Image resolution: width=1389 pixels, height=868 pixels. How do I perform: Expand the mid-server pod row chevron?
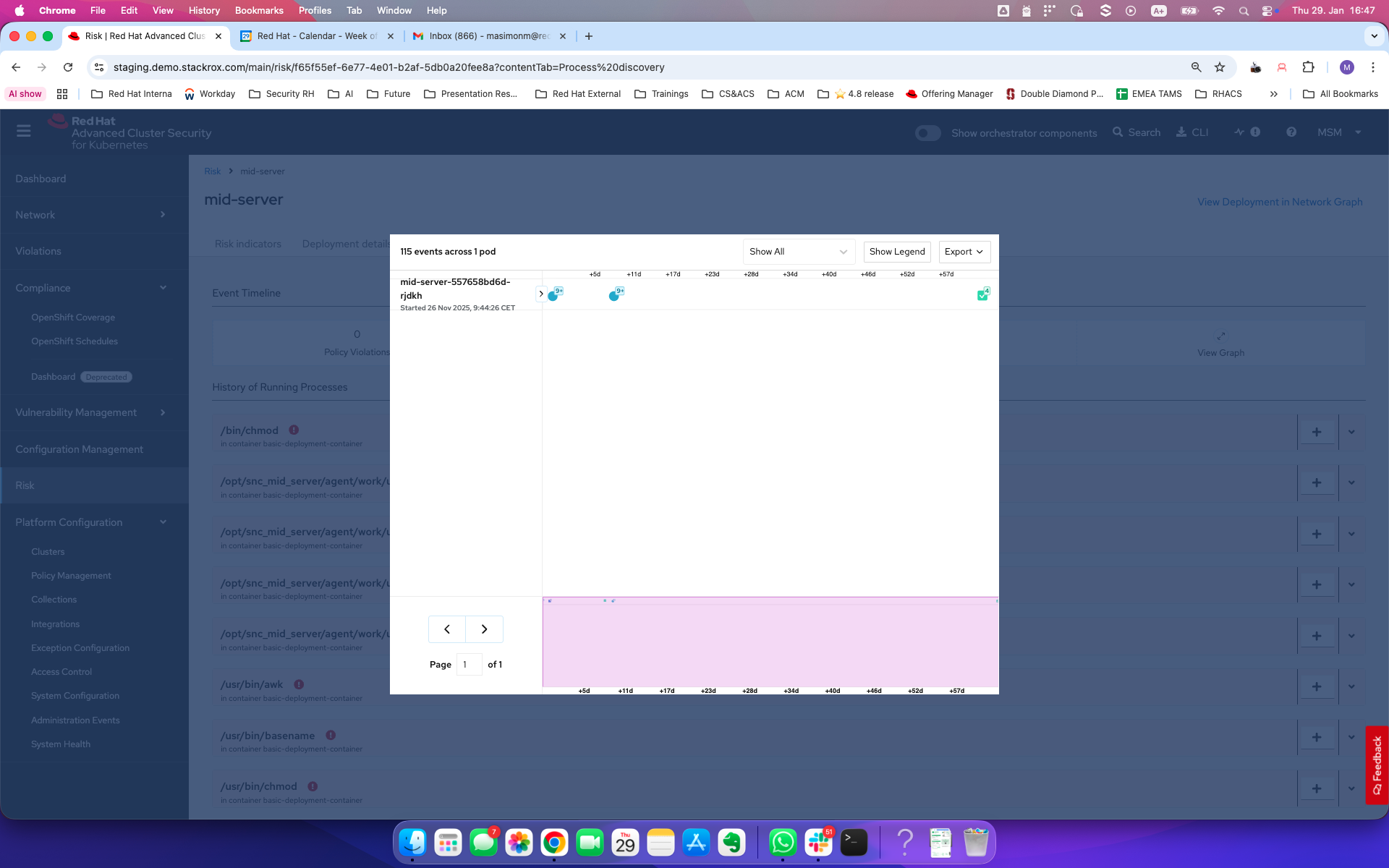[x=540, y=294]
